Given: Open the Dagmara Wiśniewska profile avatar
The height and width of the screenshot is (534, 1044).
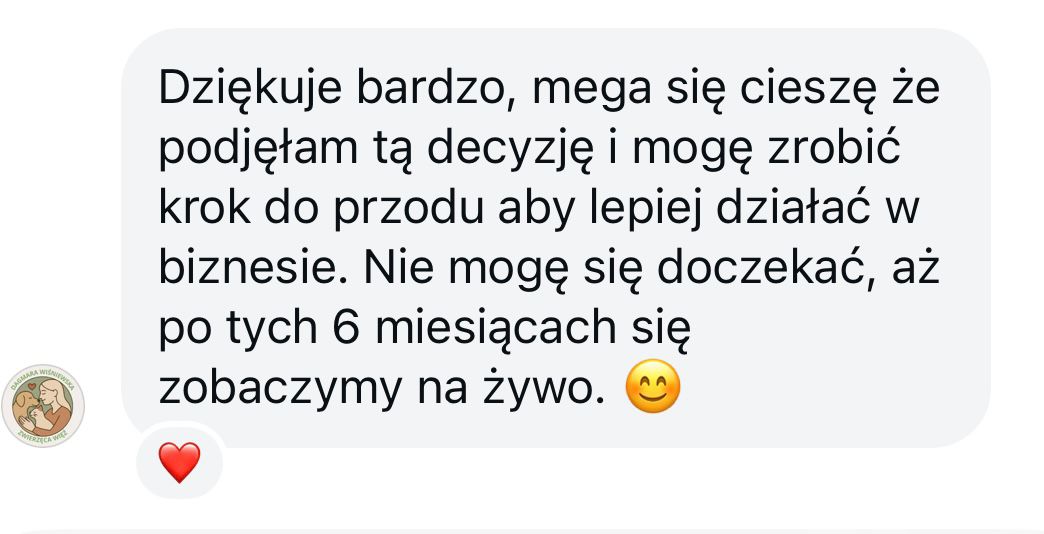Looking at the screenshot, I should point(43,405).
